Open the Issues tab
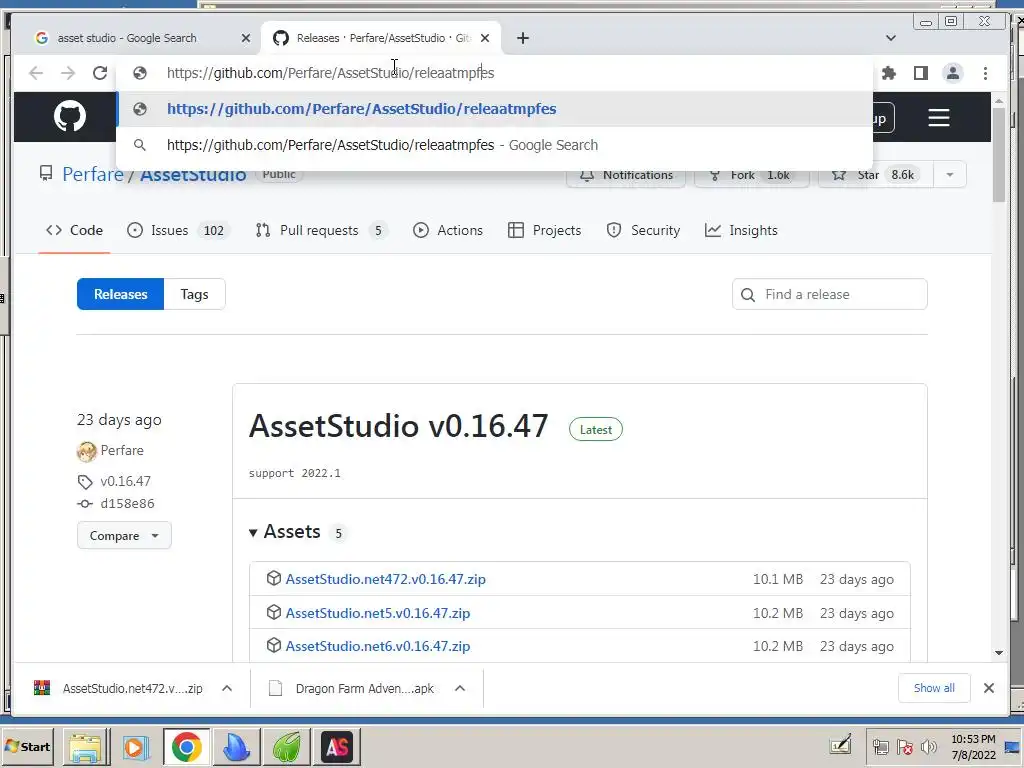1024x768 pixels. point(178,231)
